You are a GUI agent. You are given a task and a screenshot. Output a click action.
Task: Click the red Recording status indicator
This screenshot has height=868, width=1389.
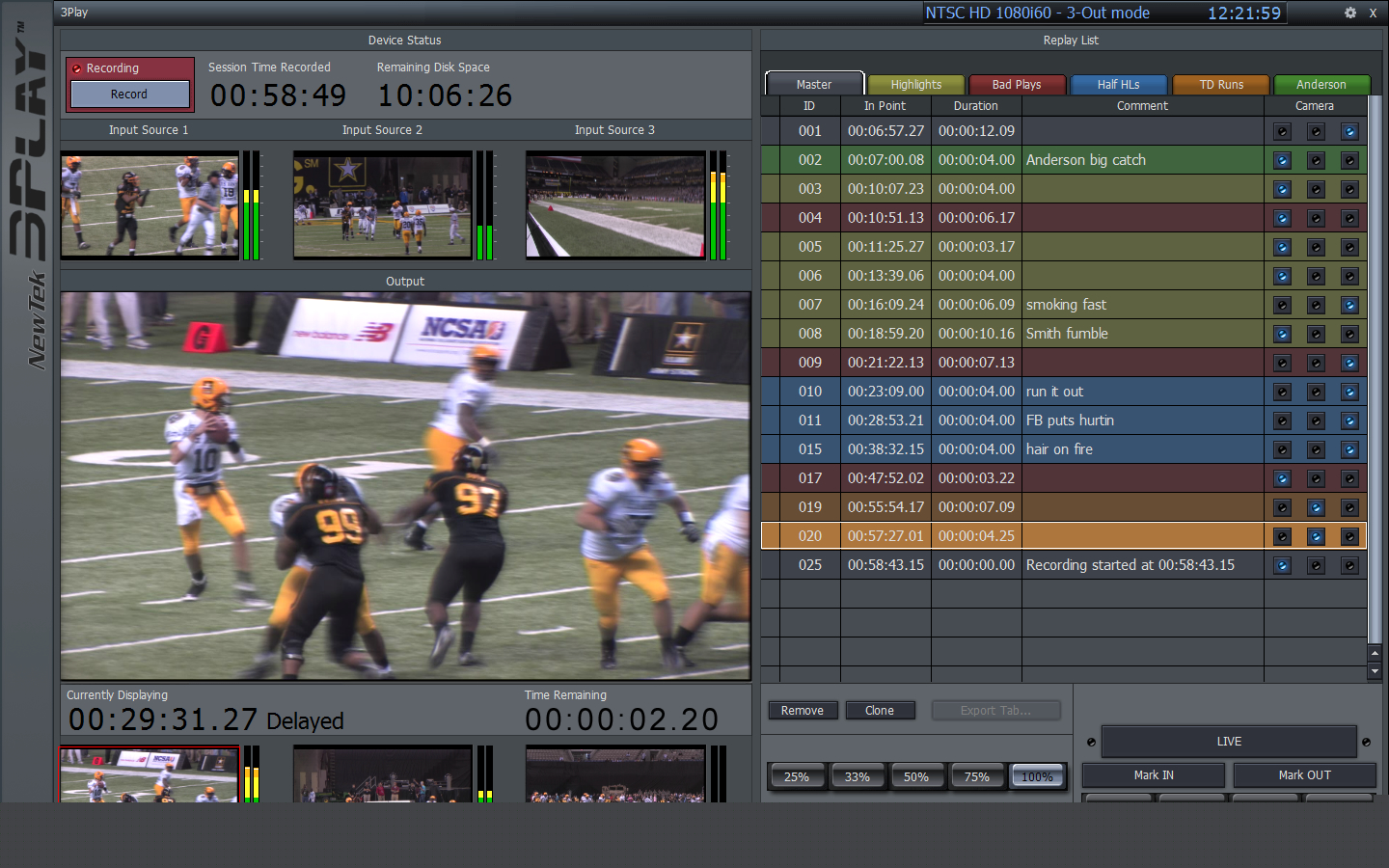[x=77, y=68]
